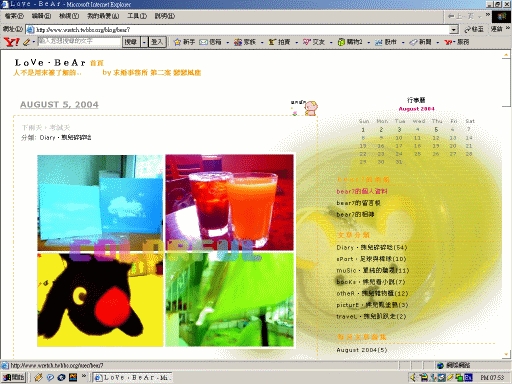Click the 新聞 news icon in Yahoo toolbar

click(413, 42)
